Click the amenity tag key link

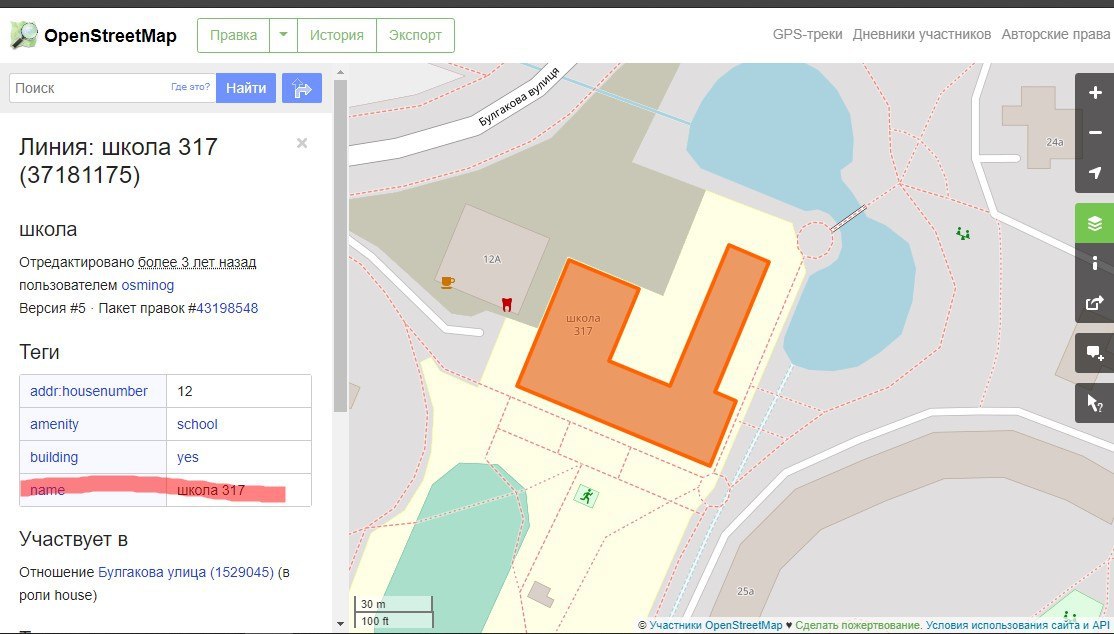click(x=54, y=424)
